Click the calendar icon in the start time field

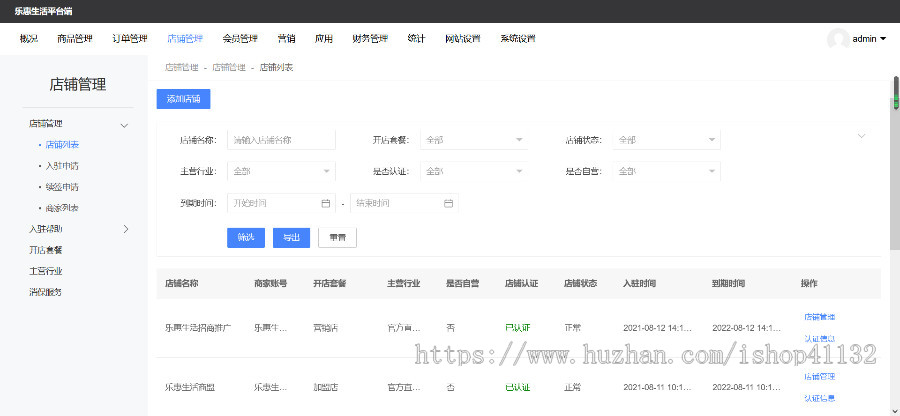tap(325, 203)
